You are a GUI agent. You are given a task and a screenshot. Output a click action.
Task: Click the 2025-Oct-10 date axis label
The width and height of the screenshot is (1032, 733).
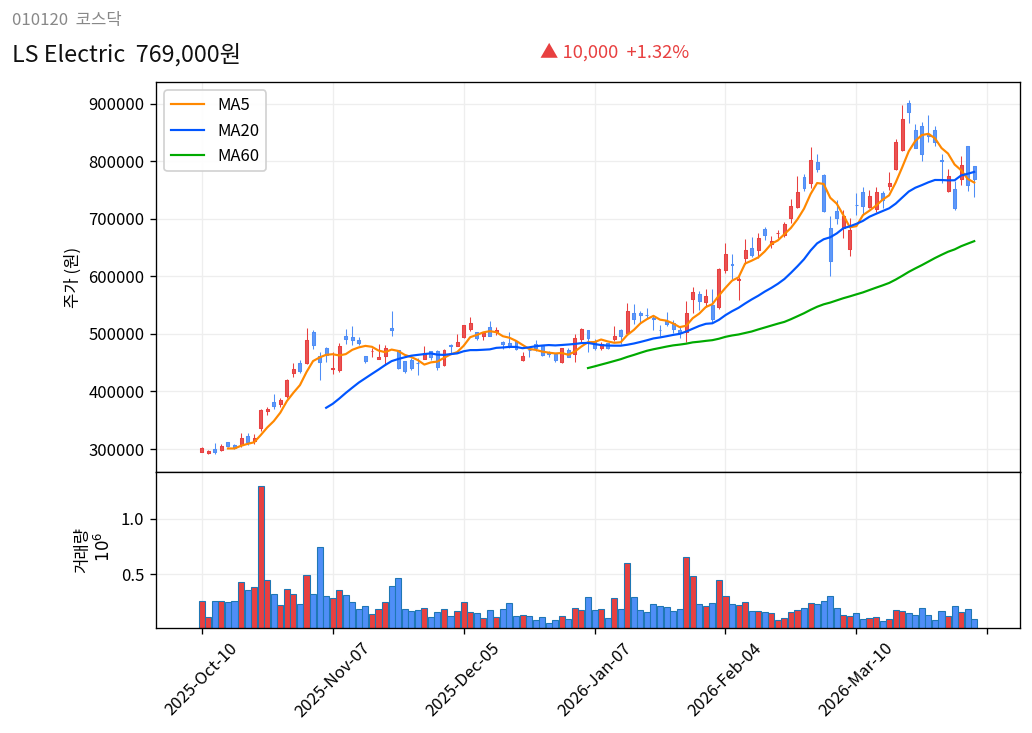pos(200,680)
